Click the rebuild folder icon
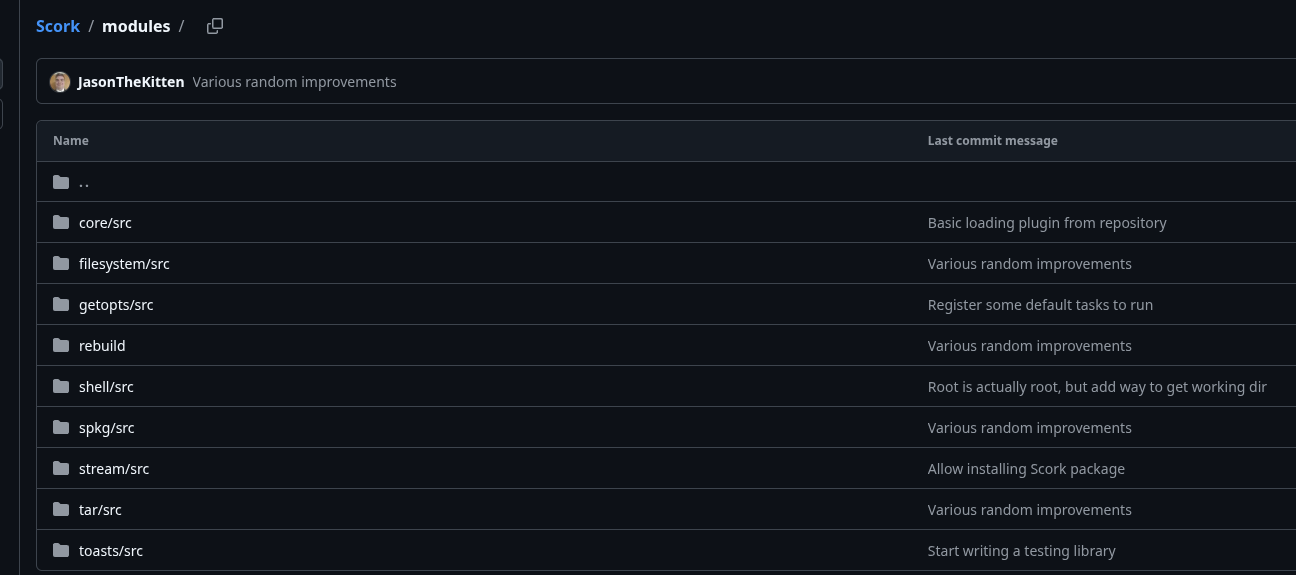The width and height of the screenshot is (1296, 575). pos(61,345)
